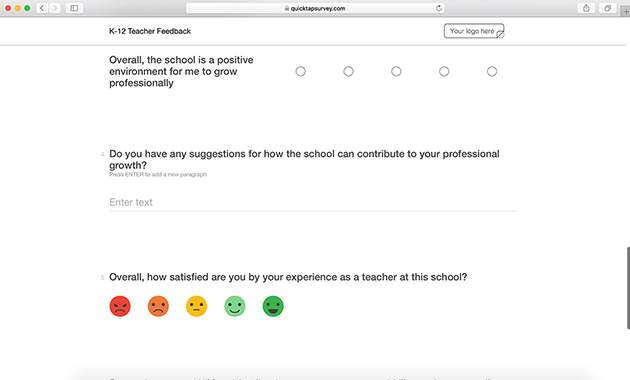Select the second radio button in the row
The width and height of the screenshot is (630, 380).
coord(348,72)
